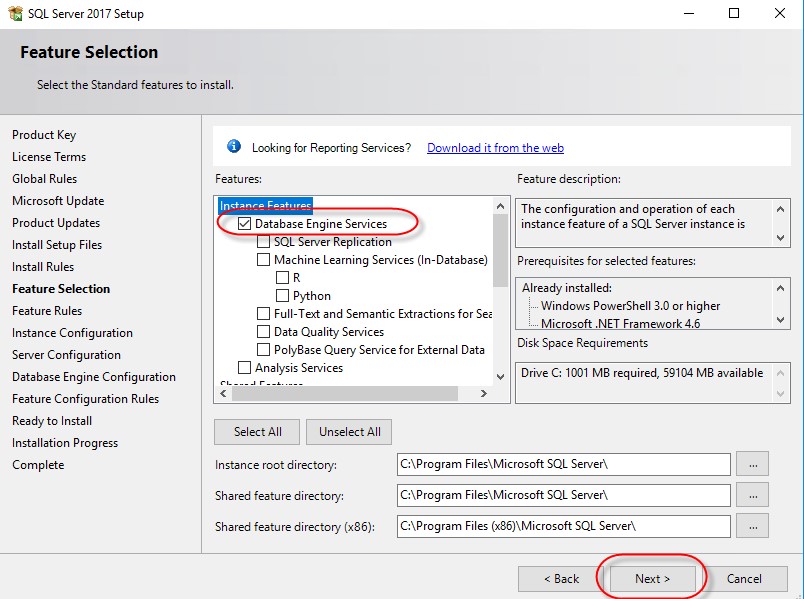Click the features list scroll up arrow
This screenshot has height=599, width=804.
coord(500,206)
